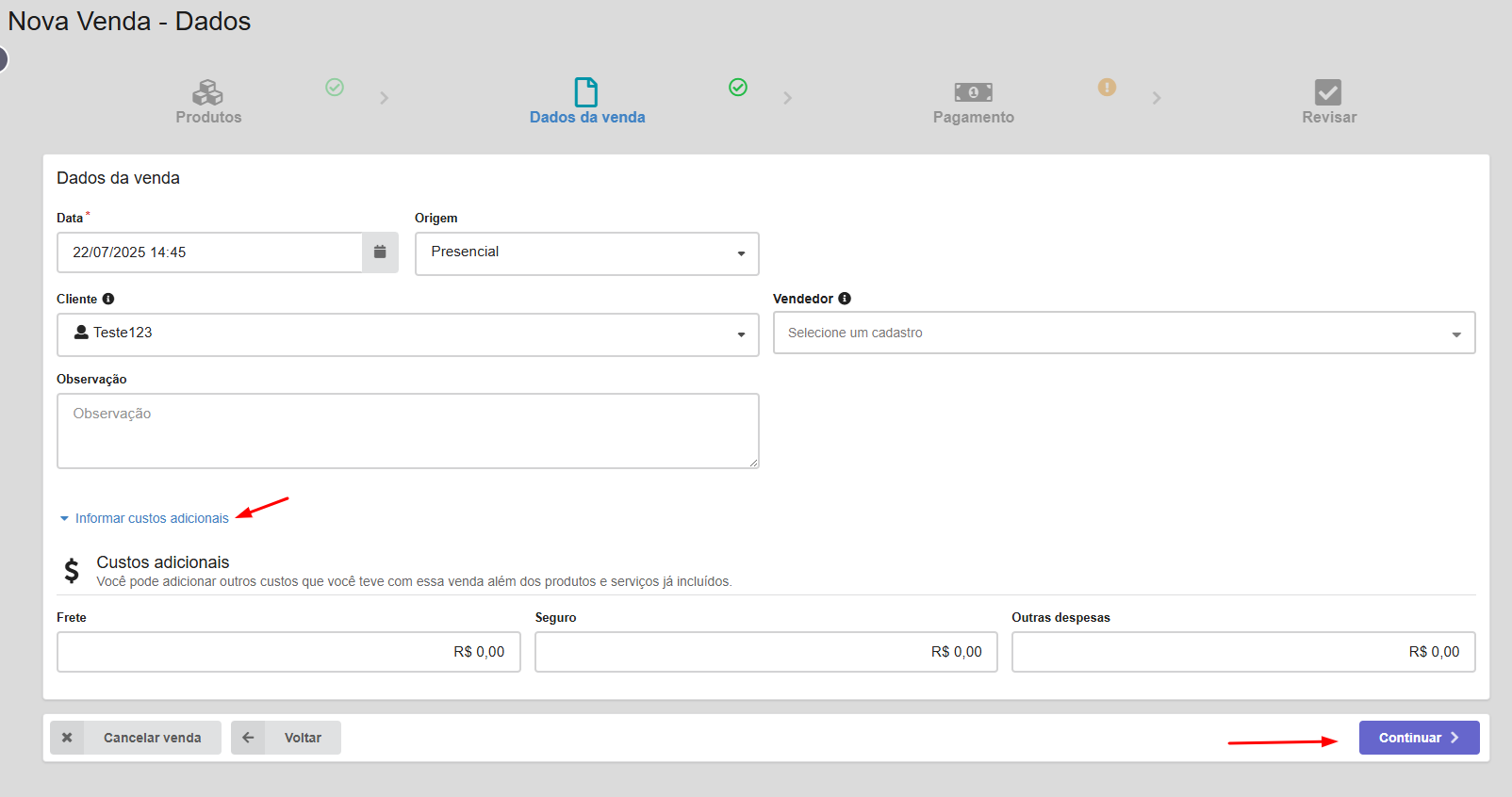Screen dimensions: 1512x797
Task: Go to the Pagamento step tab
Action: [x=973, y=117]
